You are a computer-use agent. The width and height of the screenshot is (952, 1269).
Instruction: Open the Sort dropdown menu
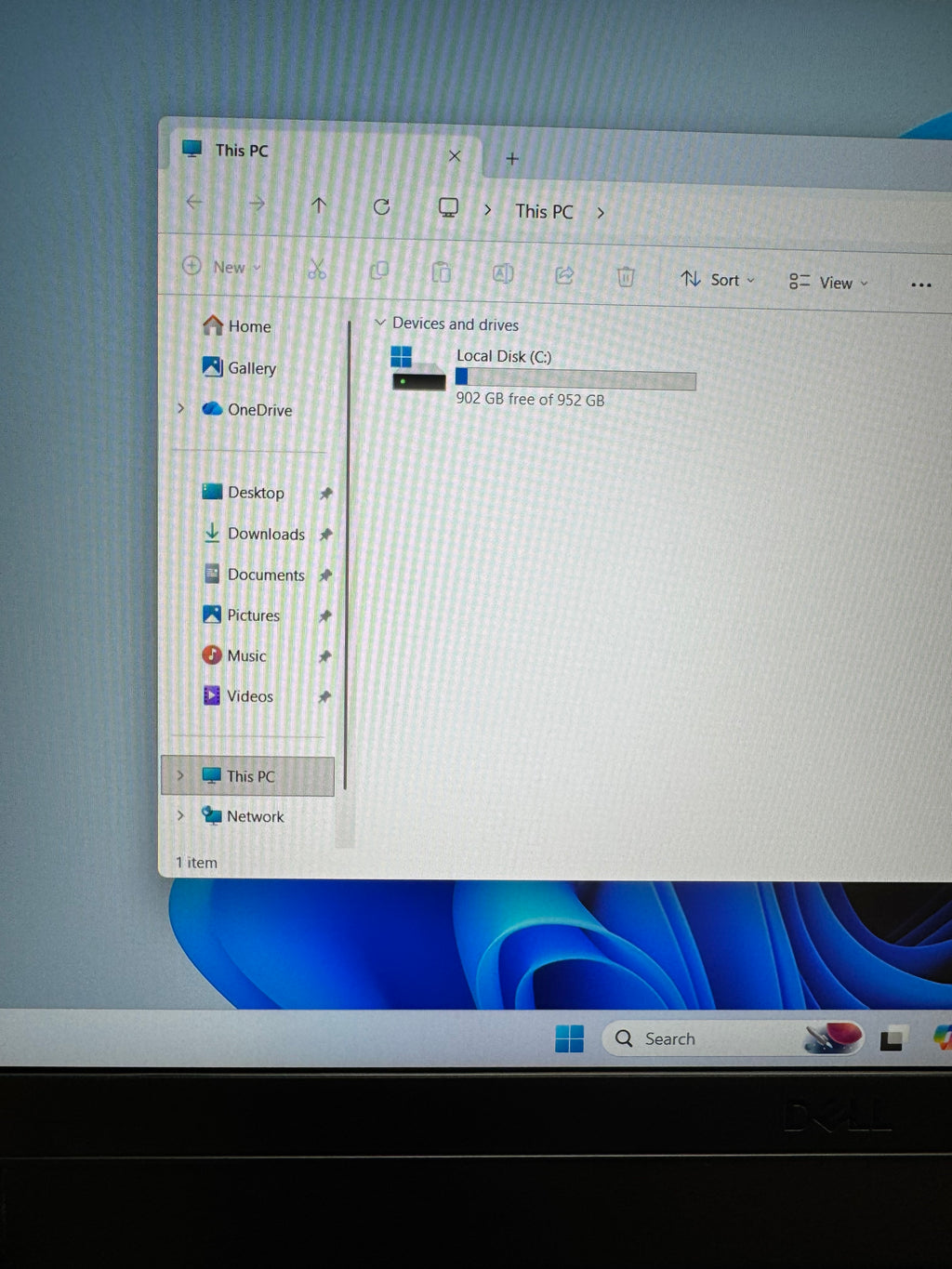coord(718,279)
